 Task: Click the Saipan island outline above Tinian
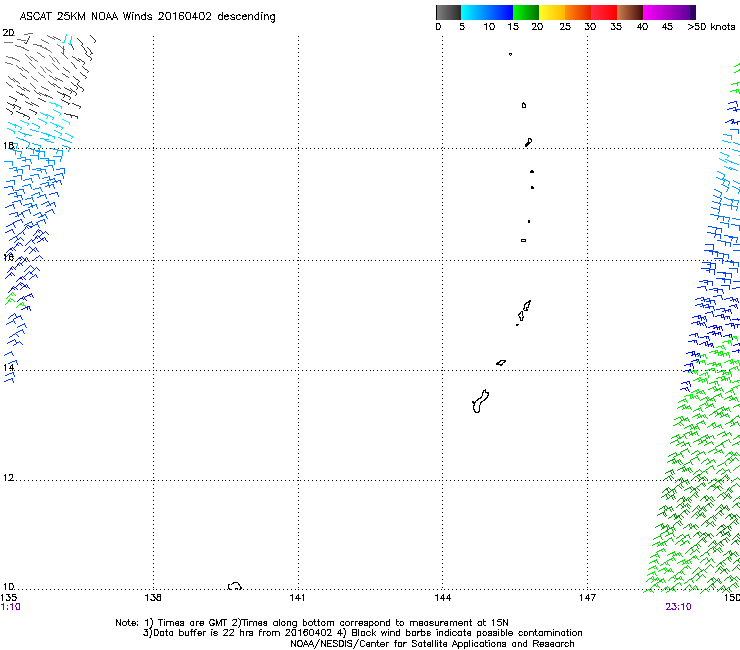point(527,305)
